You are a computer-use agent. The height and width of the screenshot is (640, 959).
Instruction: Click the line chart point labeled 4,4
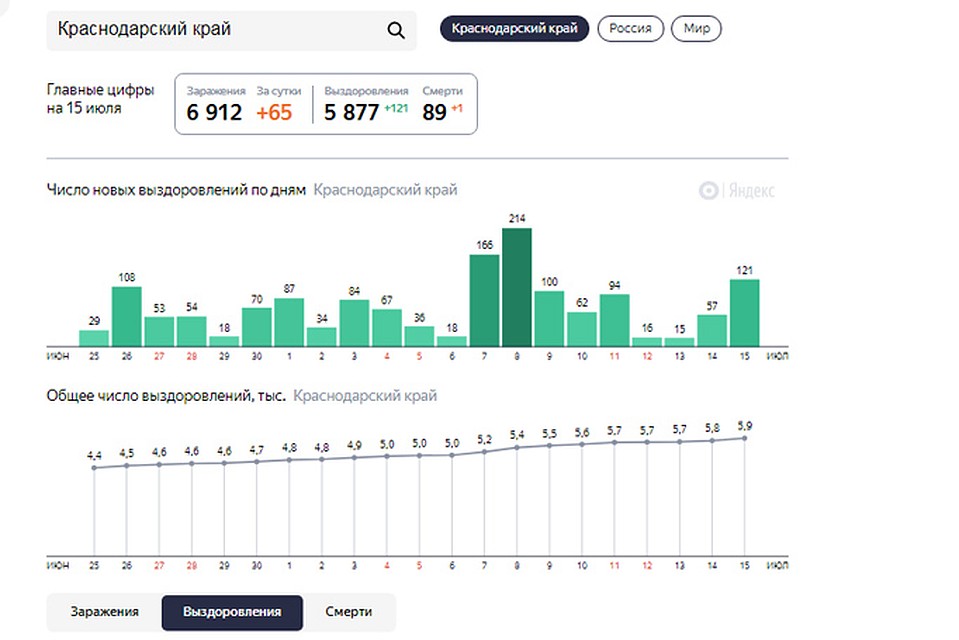tap(94, 467)
